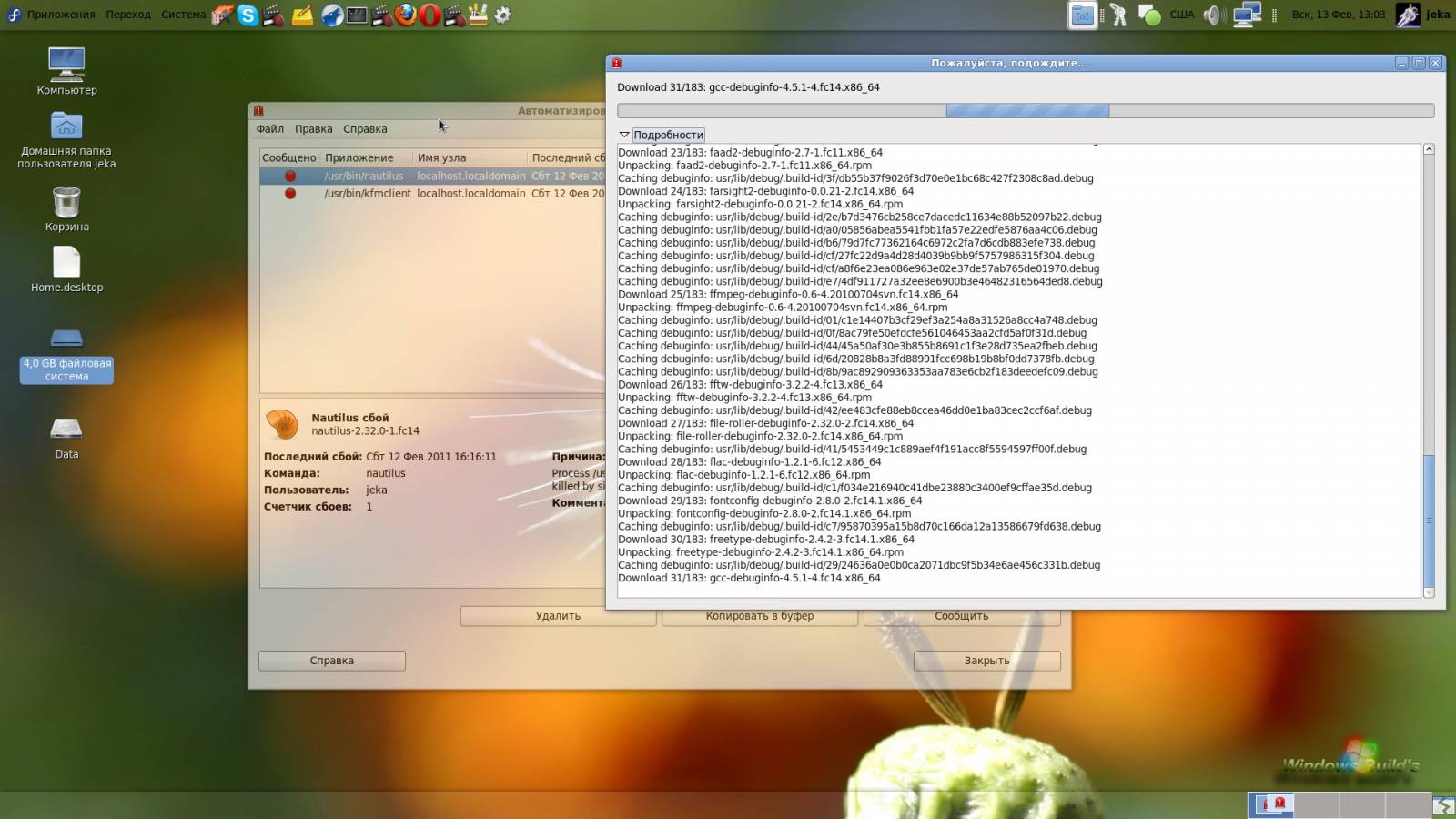Click the network computers tray icon
Screen dimensions: 1456x819
pyautogui.click(x=1247, y=15)
